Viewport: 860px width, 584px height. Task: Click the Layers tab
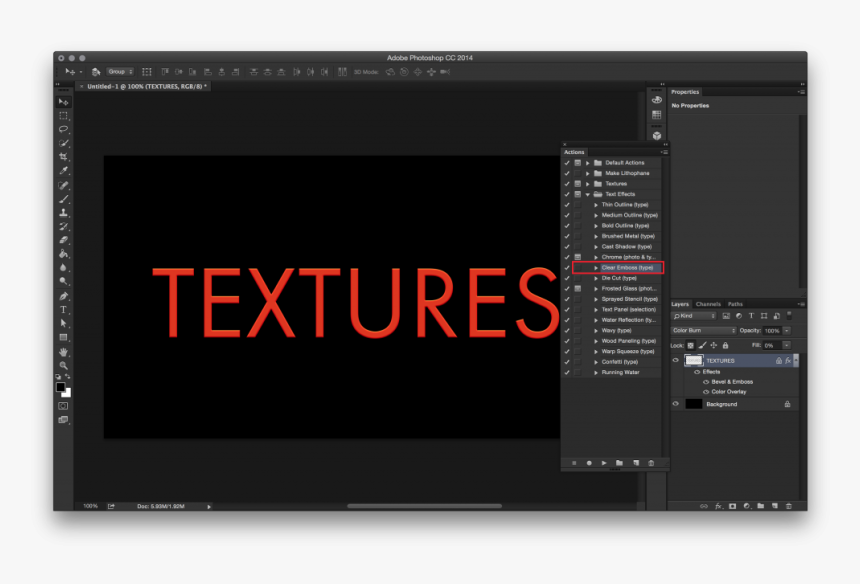click(680, 304)
